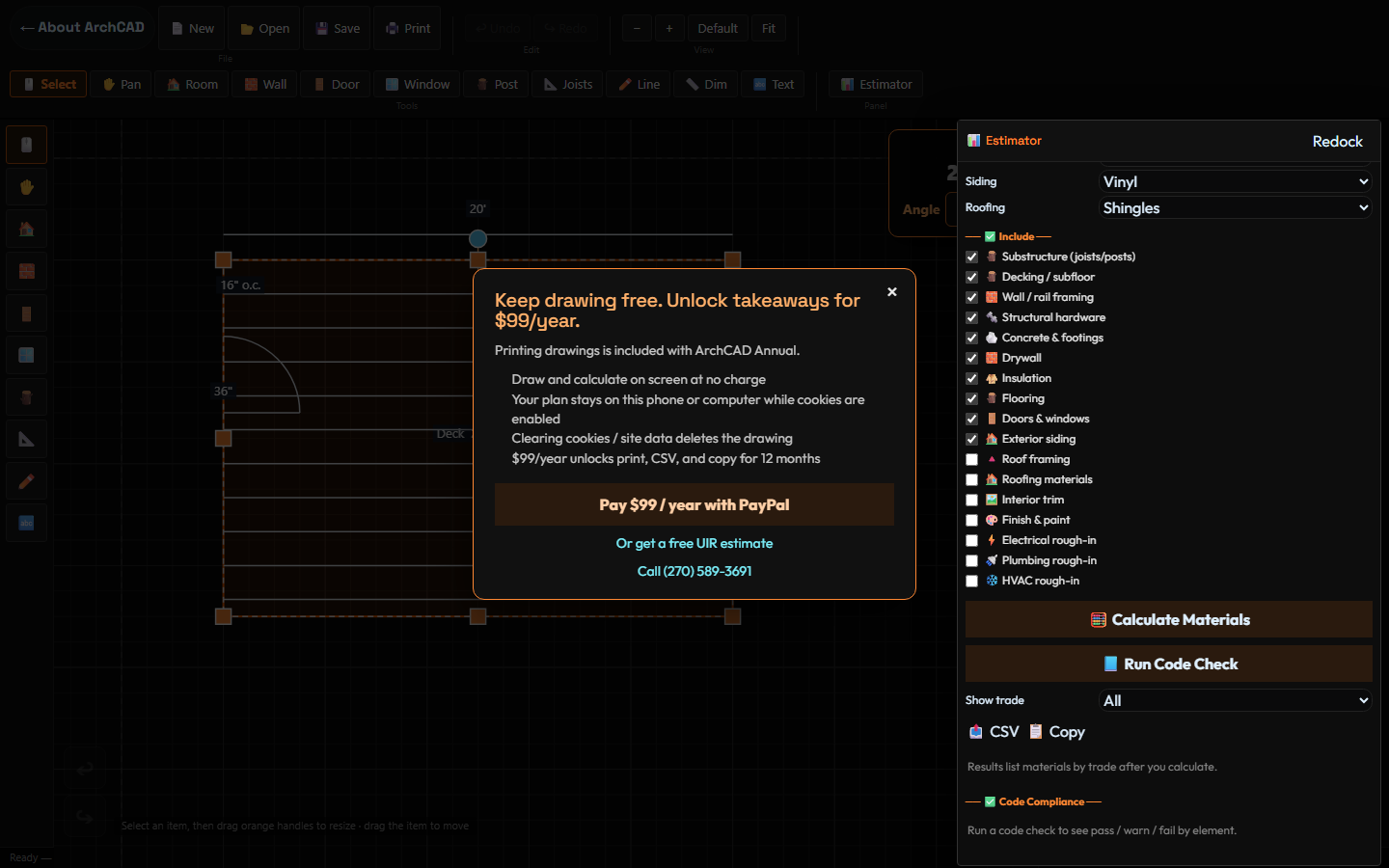Select the Line tool in top toolbar
This screenshot has height=868, width=1389.
(x=639, y=84)
